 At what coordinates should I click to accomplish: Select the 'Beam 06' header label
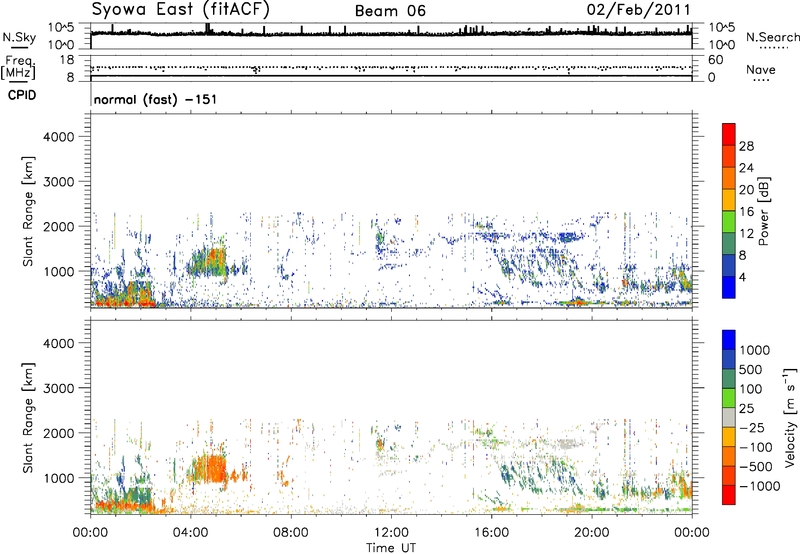[x=390, y=11]
